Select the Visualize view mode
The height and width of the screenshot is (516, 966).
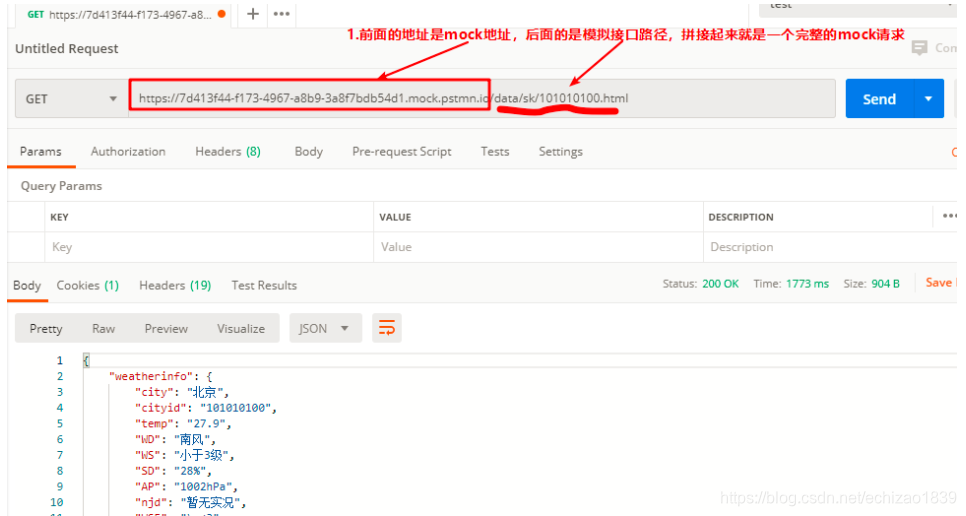(241, 328)
